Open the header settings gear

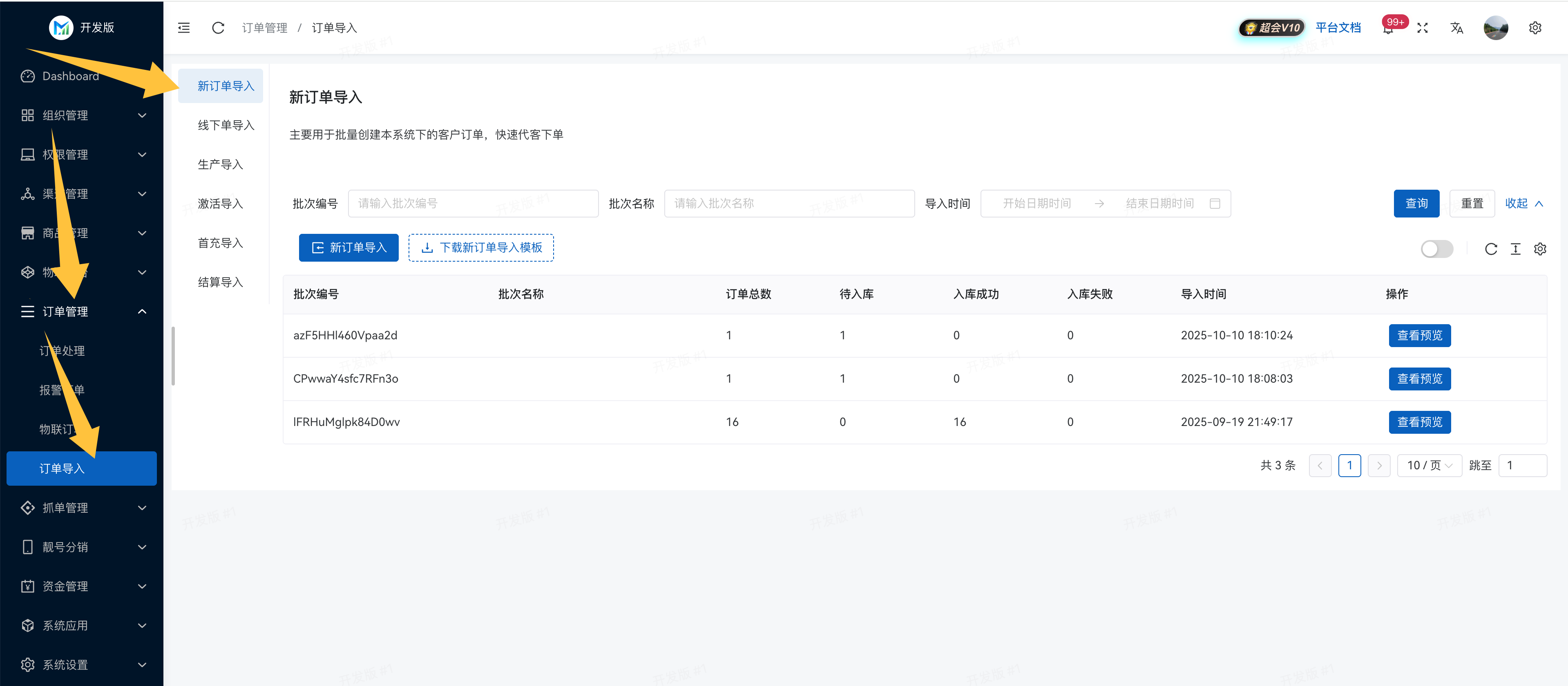point(1534,28)
